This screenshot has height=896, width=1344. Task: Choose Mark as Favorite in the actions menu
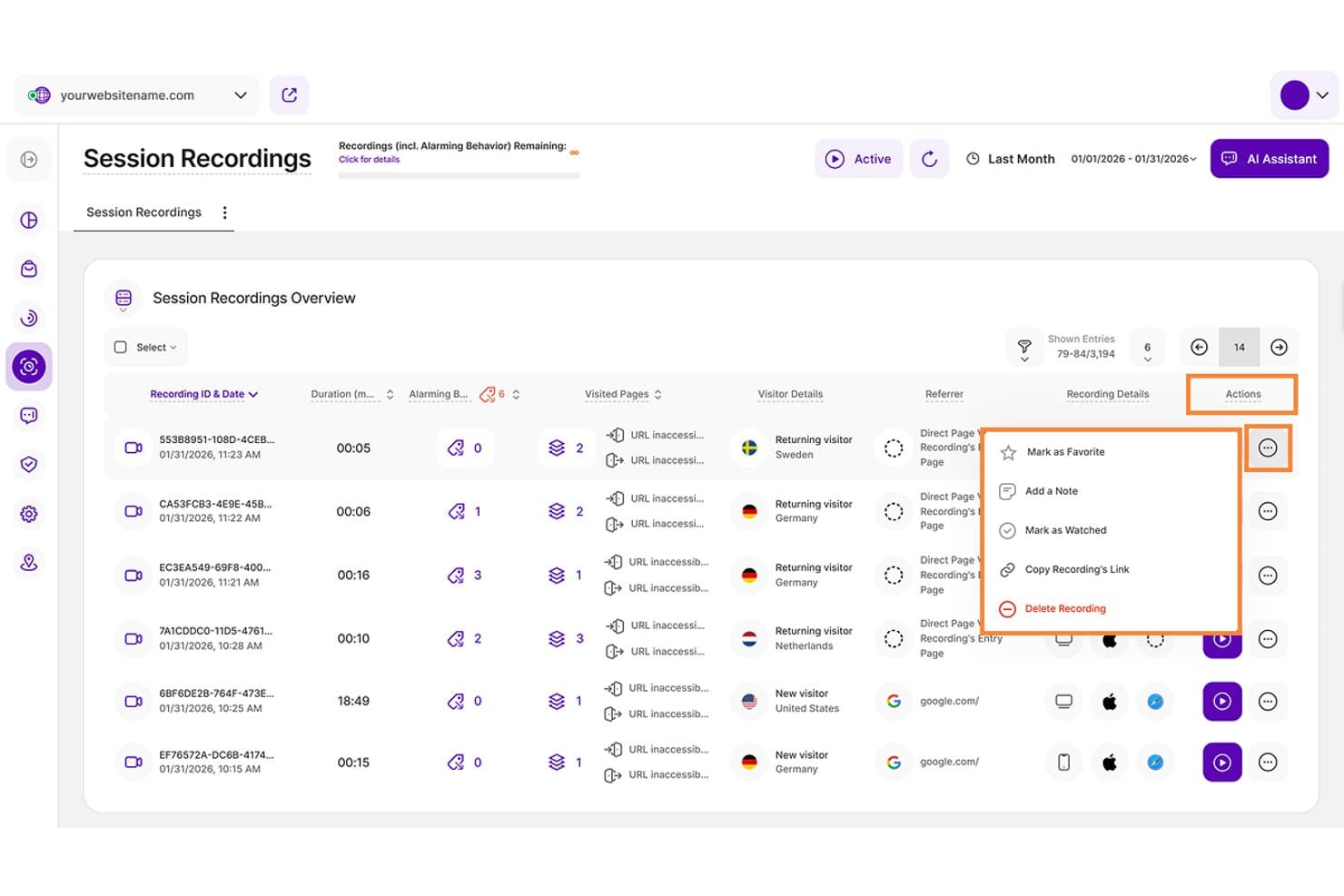point(1053,452)
